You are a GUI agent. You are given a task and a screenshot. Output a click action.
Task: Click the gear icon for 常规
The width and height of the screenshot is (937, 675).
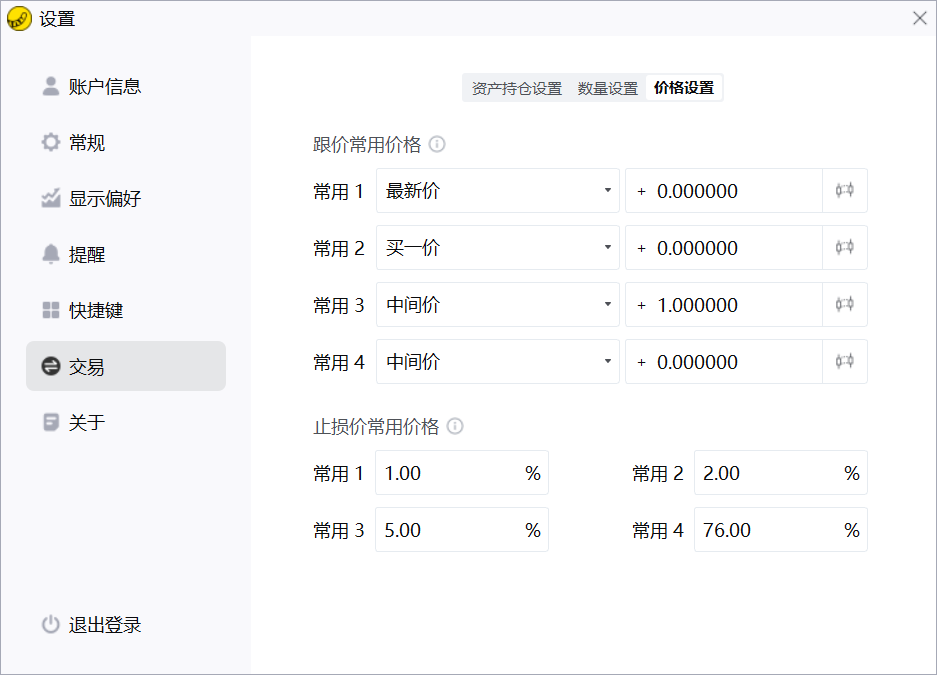click(51, 143)
